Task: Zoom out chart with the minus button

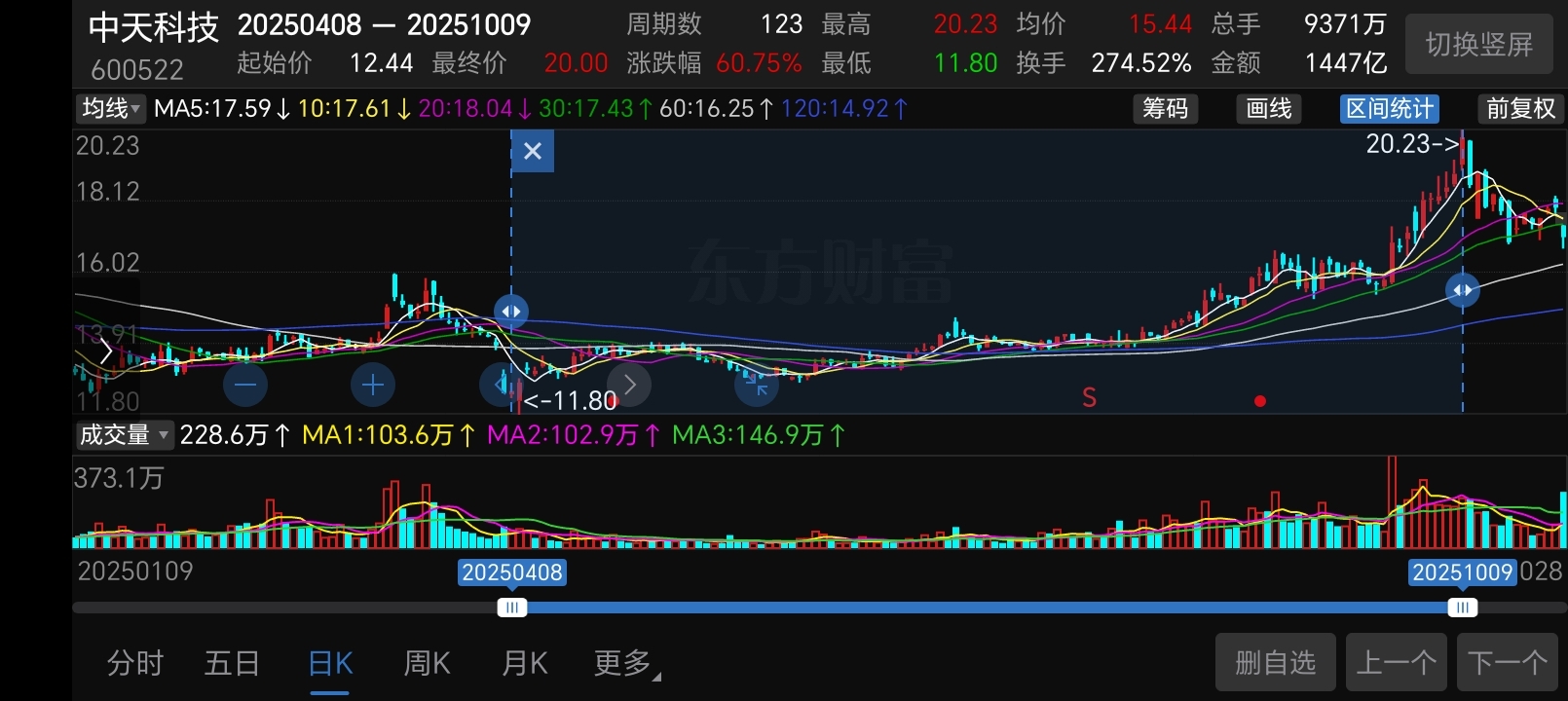Action: coord(245,386)
